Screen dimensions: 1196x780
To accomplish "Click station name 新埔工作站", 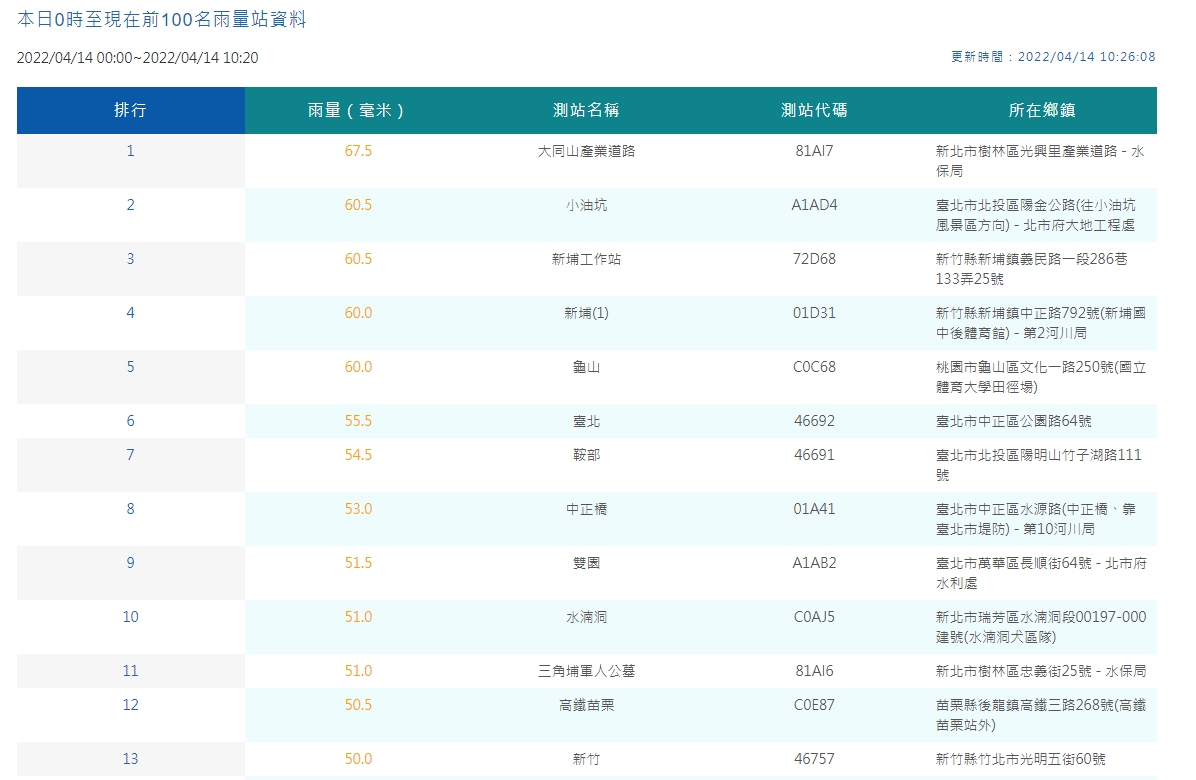I will click(587, 259).
